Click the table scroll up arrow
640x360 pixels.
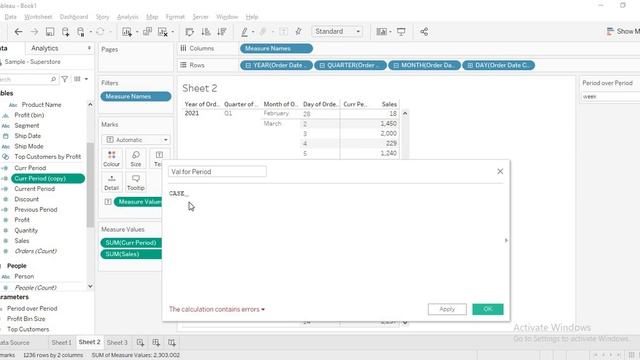coord(405,113)
